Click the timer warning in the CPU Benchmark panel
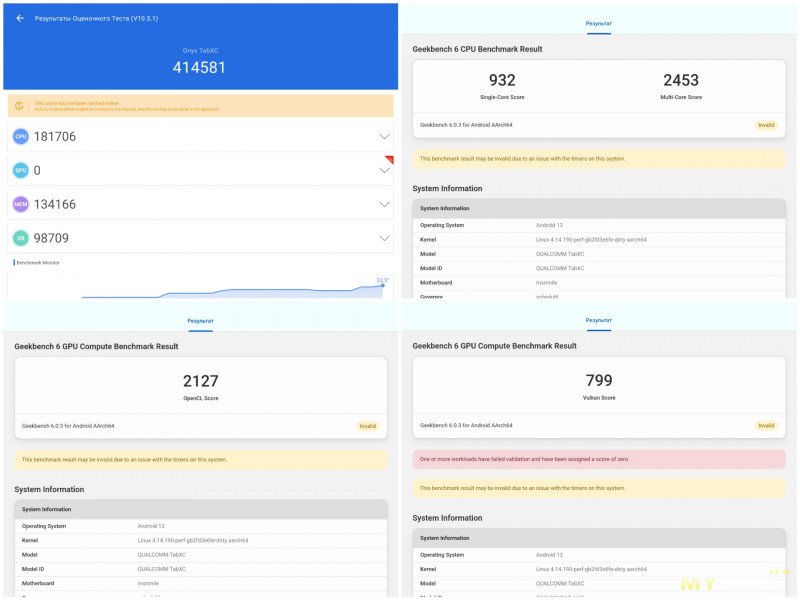 (599, 159)
